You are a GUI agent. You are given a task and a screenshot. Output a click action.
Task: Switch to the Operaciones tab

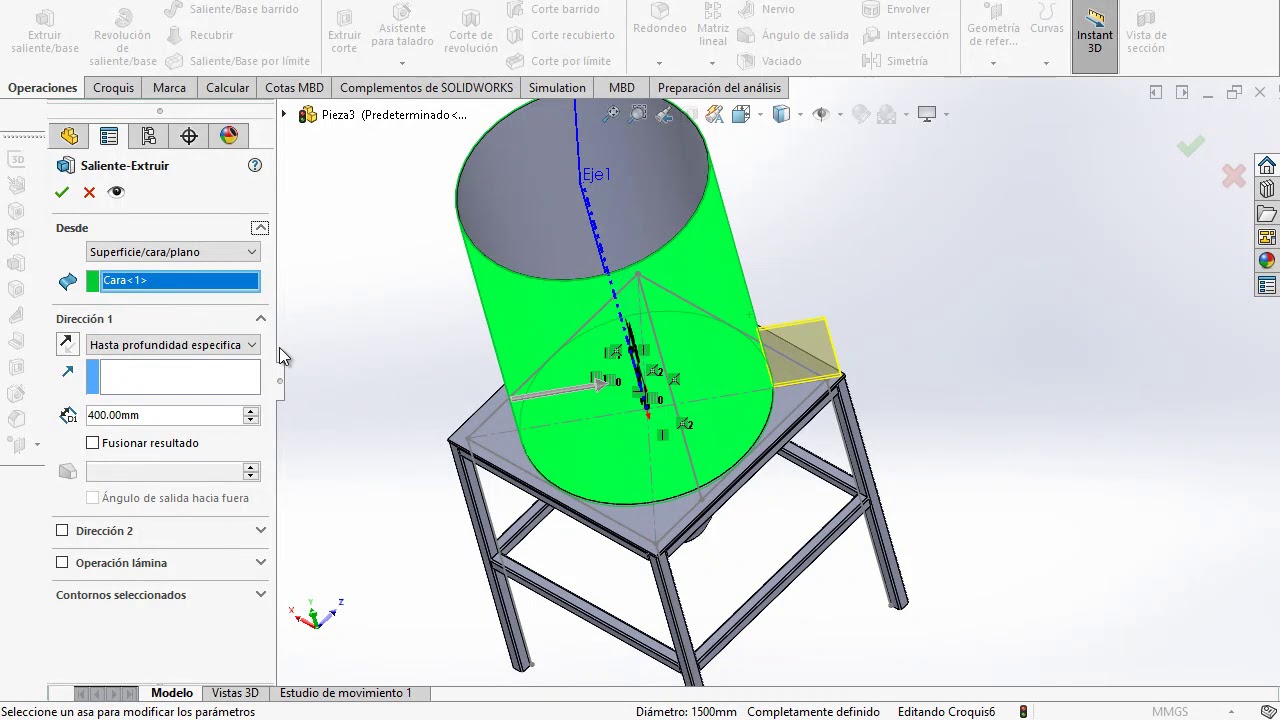pos(42,88)
